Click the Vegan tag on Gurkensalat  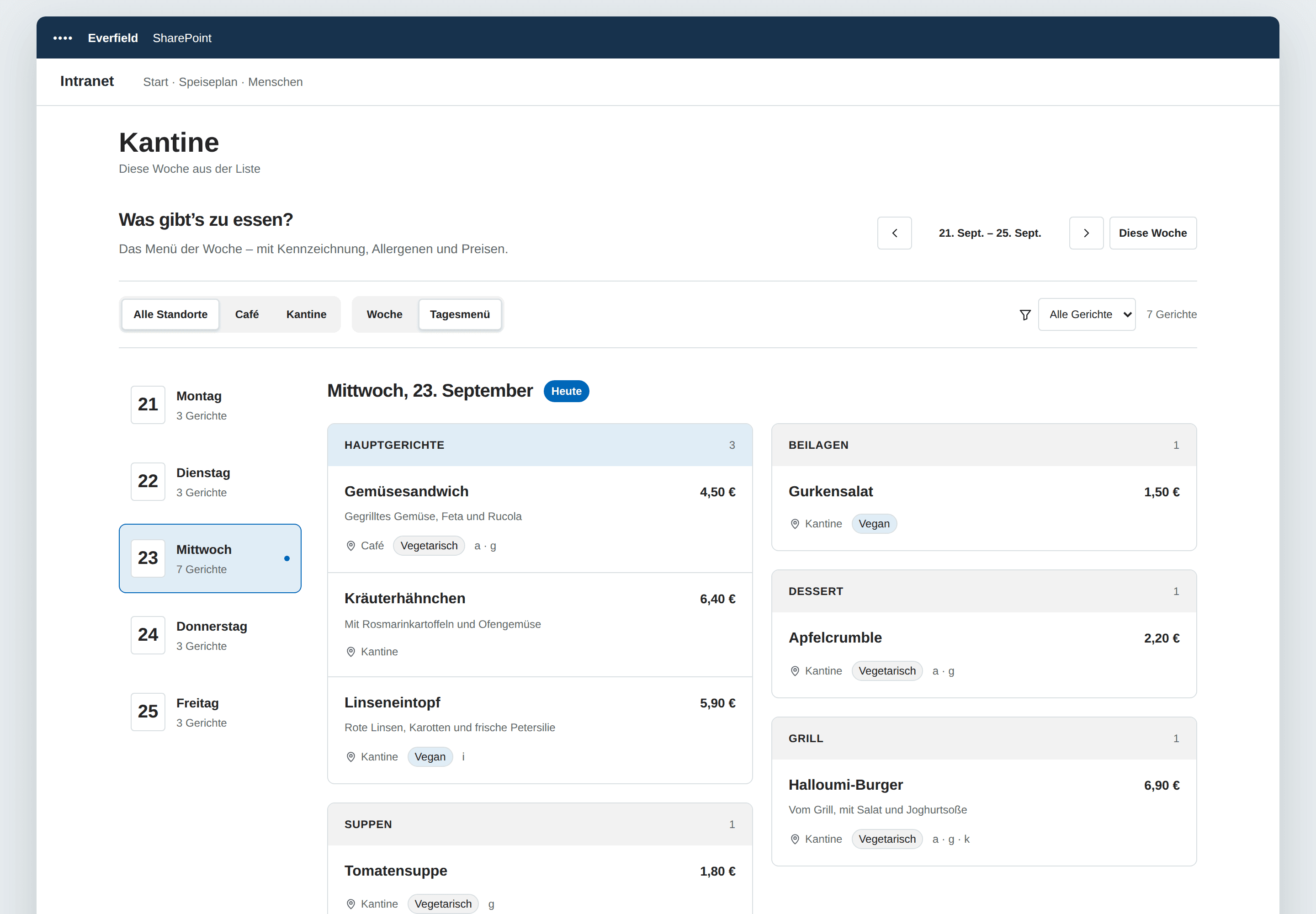click(x=874, y=523)
